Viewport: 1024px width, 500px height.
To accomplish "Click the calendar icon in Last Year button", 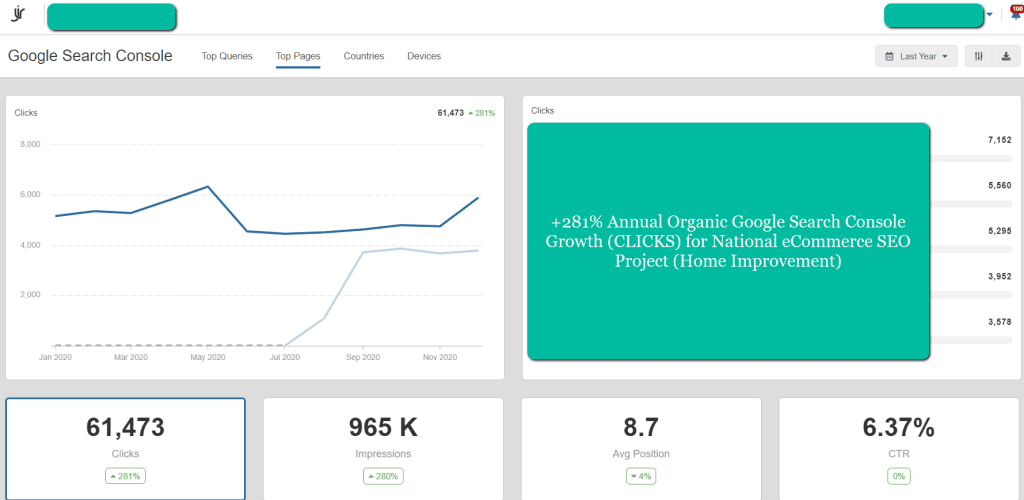I will [x=889, y=56].
